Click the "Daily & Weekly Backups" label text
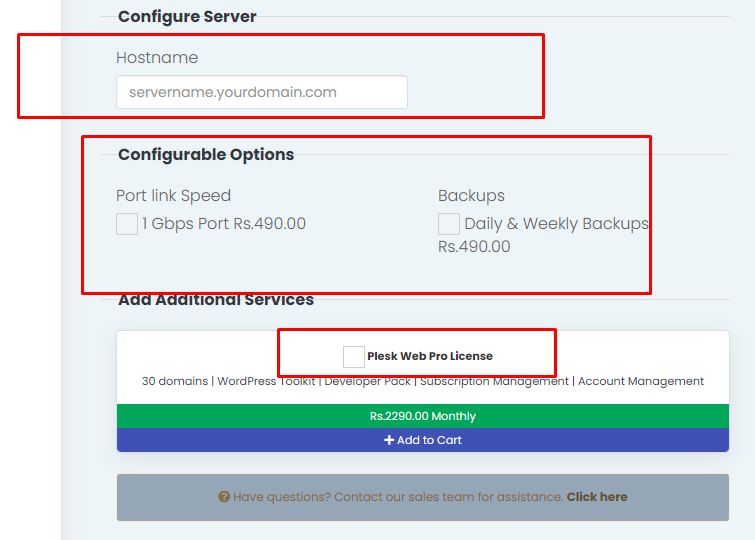The height and width of the screenshot is (540, 755). (556, 224)
